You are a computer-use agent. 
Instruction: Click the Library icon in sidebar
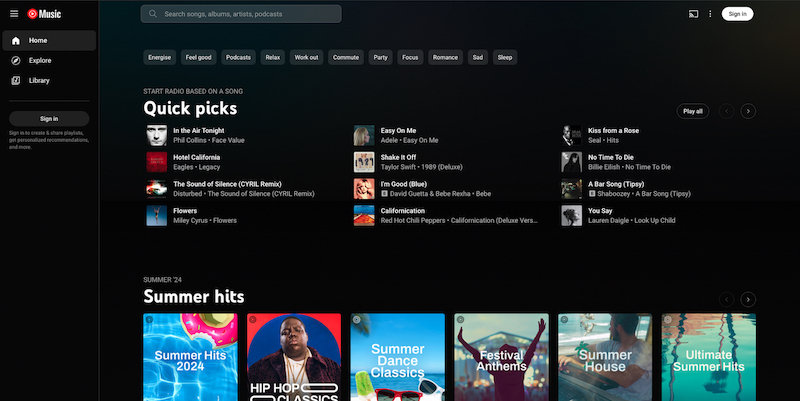tap(17, 80)
